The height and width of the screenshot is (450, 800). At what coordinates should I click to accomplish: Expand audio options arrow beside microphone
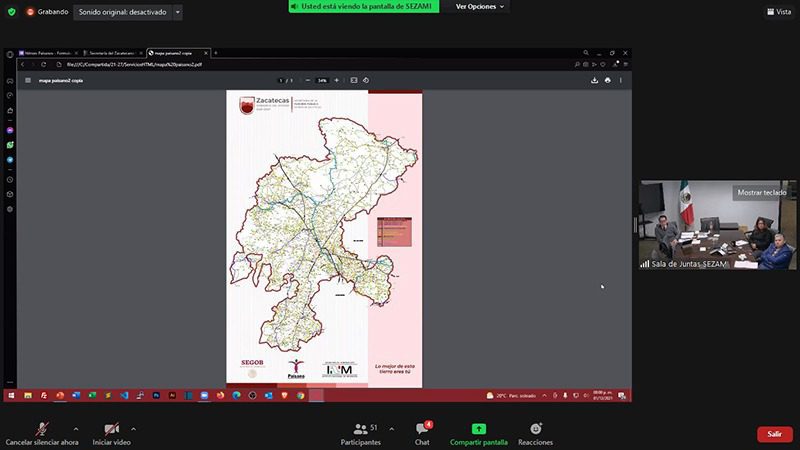pyautogui.click(x=76, y=429)
